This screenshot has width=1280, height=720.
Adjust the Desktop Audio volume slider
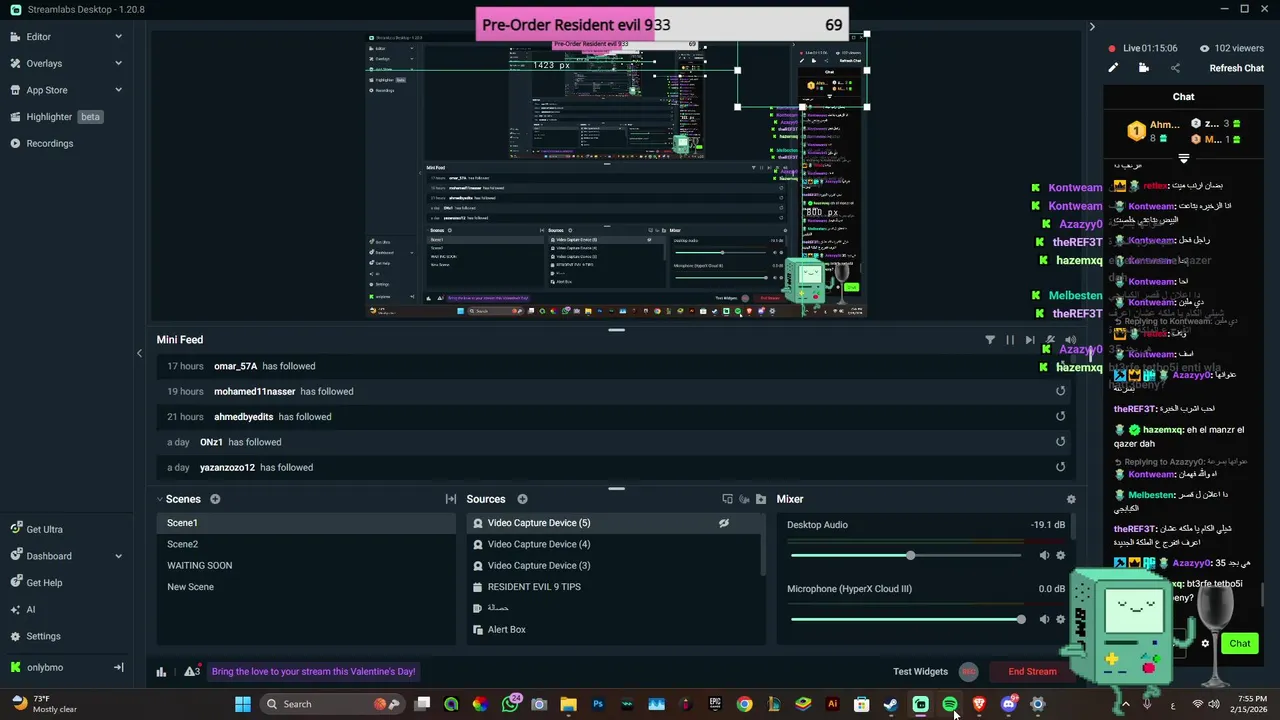pyautogui.click(x=908, y=555)
